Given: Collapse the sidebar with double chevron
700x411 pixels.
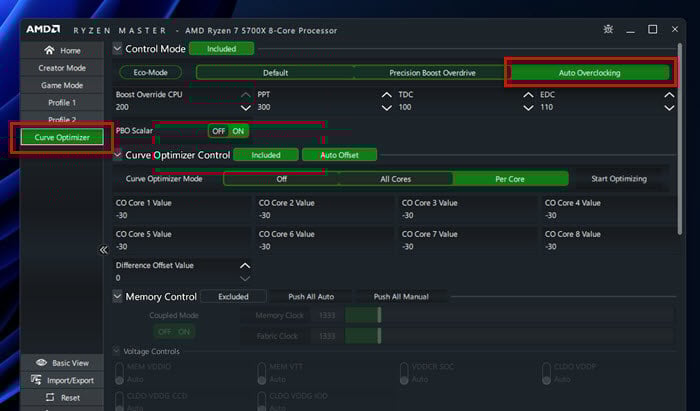Looking at the screenshot, I should (104, 250).
